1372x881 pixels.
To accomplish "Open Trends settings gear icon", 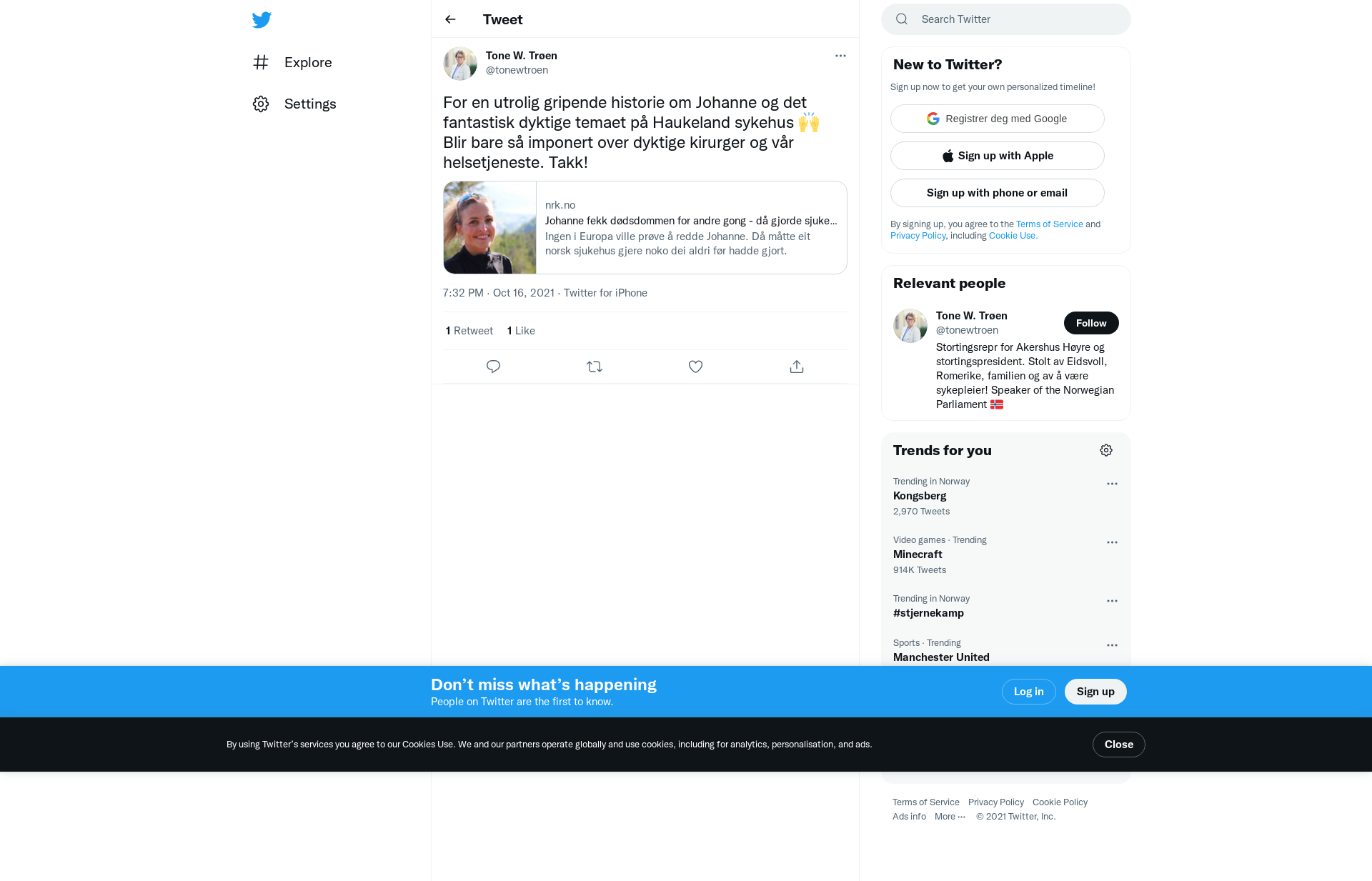I will [x=1106, y=450].
